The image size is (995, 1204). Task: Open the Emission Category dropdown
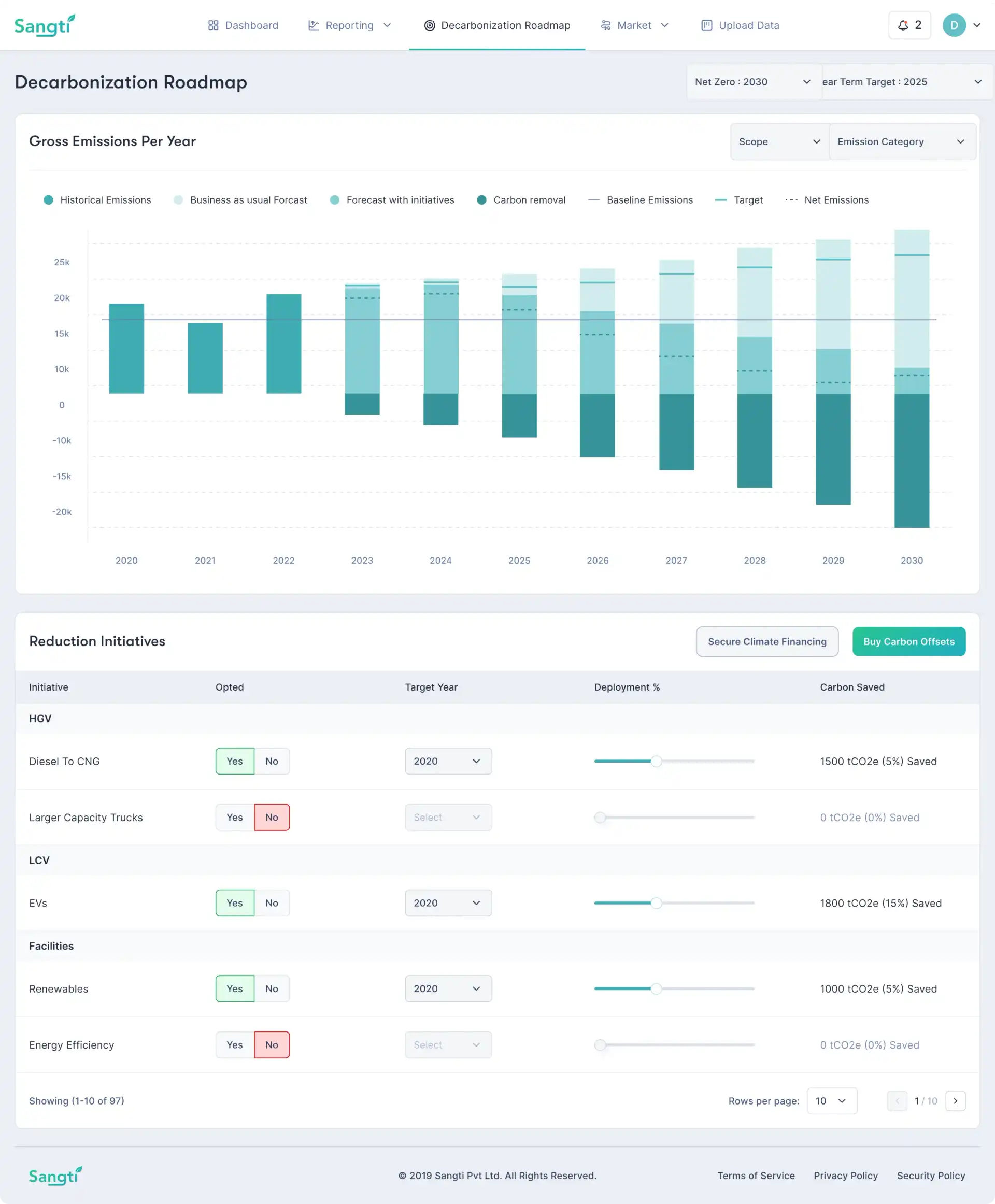point(902,141)
